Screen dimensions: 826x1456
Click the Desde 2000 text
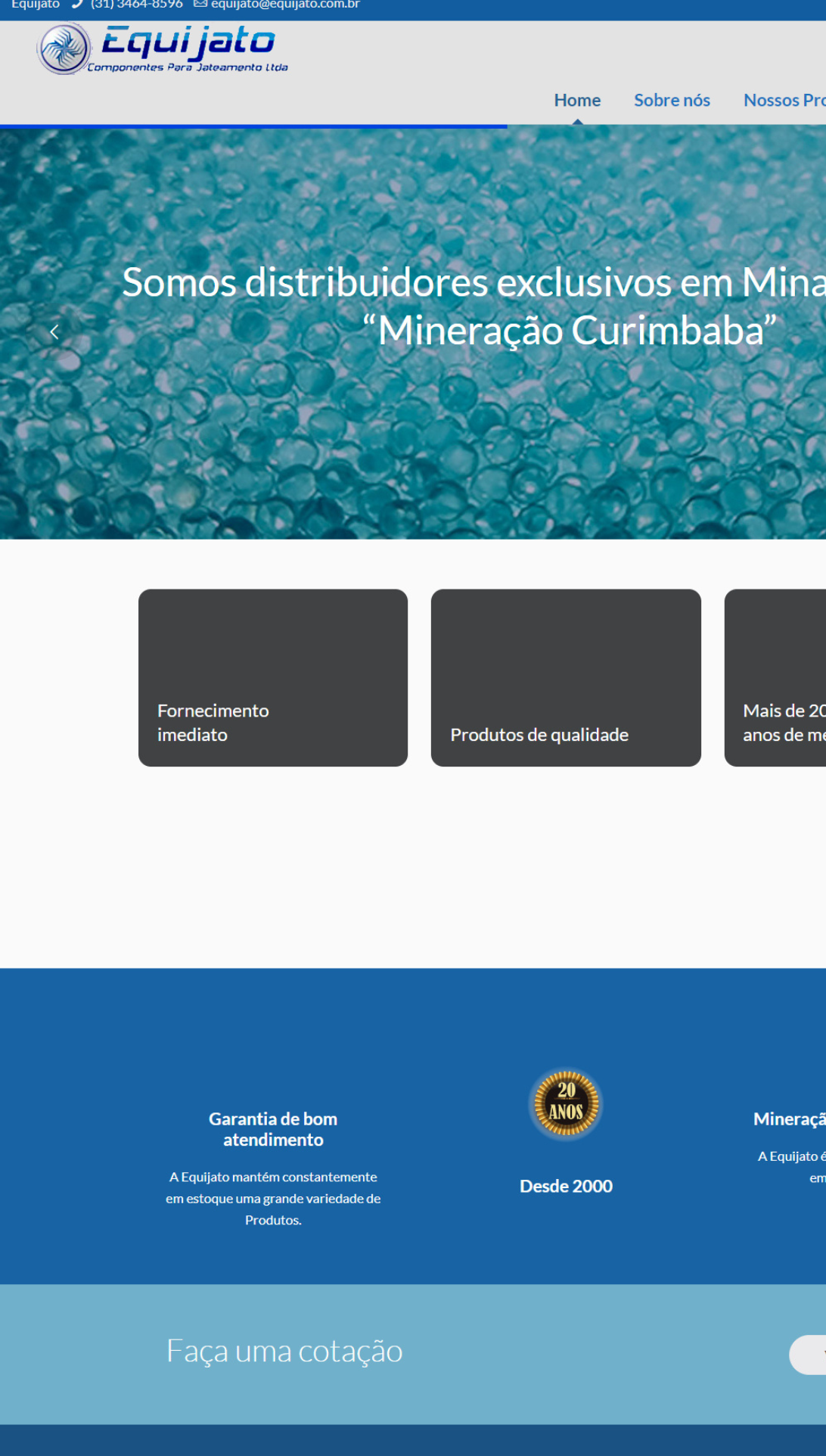point(566,1186)
